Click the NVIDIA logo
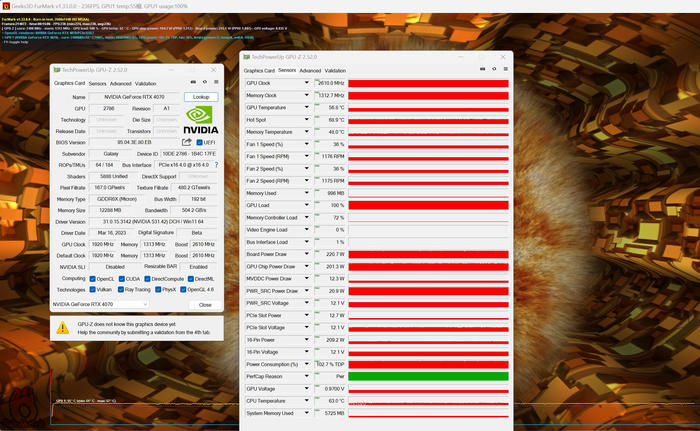 200,120
